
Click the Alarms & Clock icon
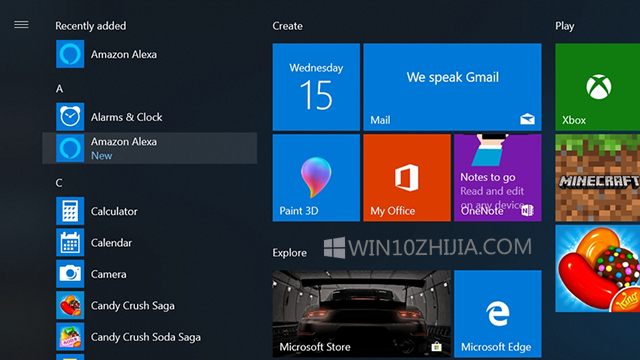[70, 117]
